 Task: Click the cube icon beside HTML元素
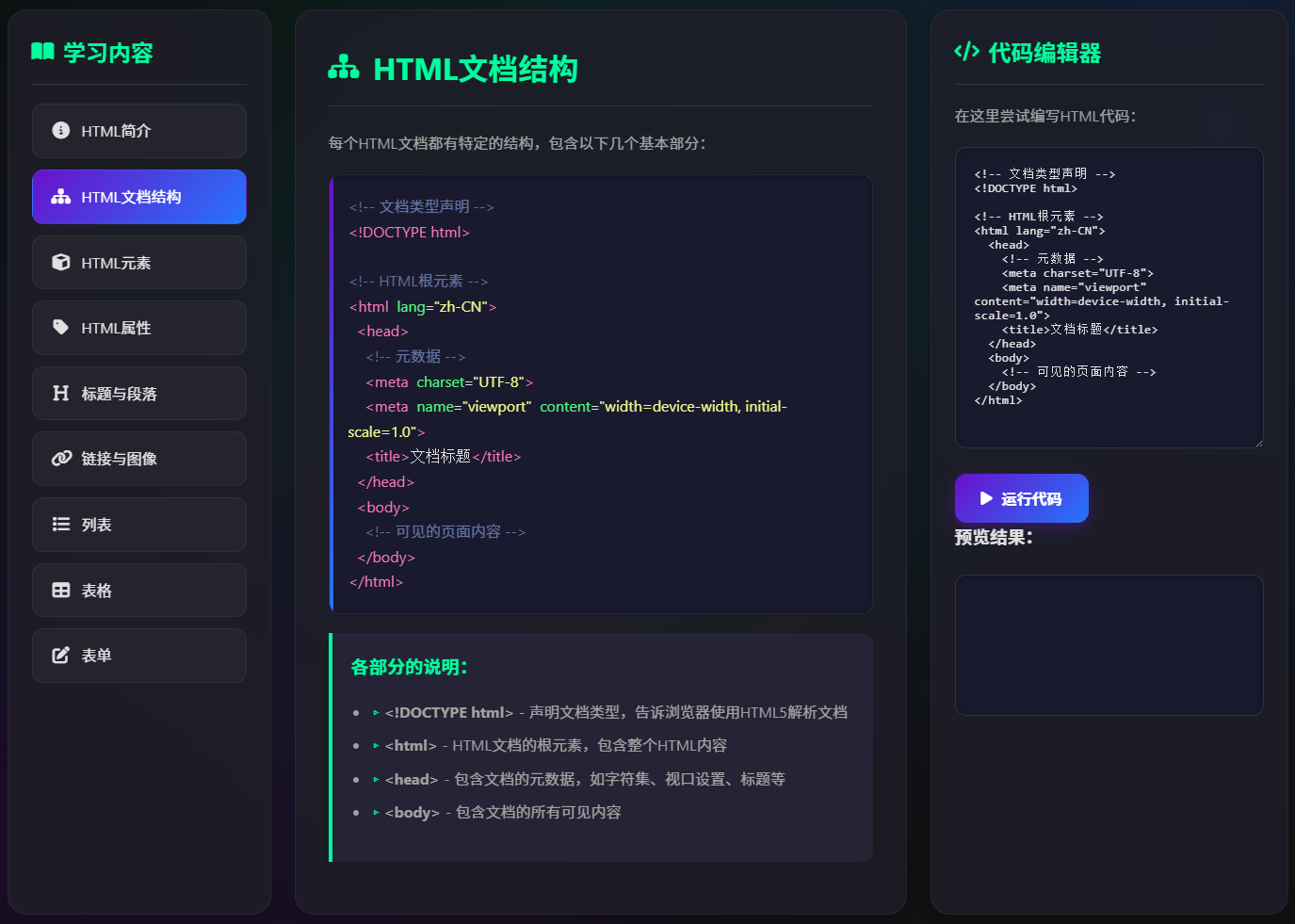[x=61, y=262]
